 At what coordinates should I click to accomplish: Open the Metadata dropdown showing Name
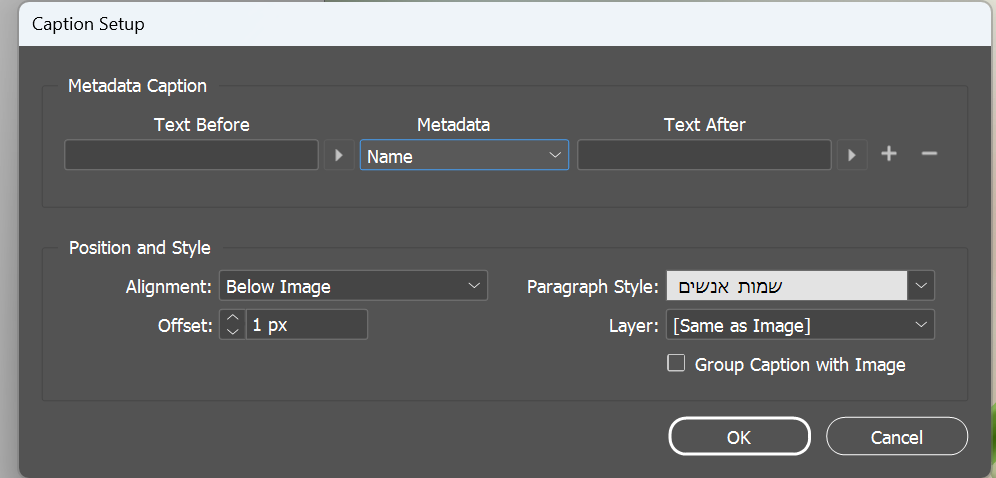tap(464, 155)
